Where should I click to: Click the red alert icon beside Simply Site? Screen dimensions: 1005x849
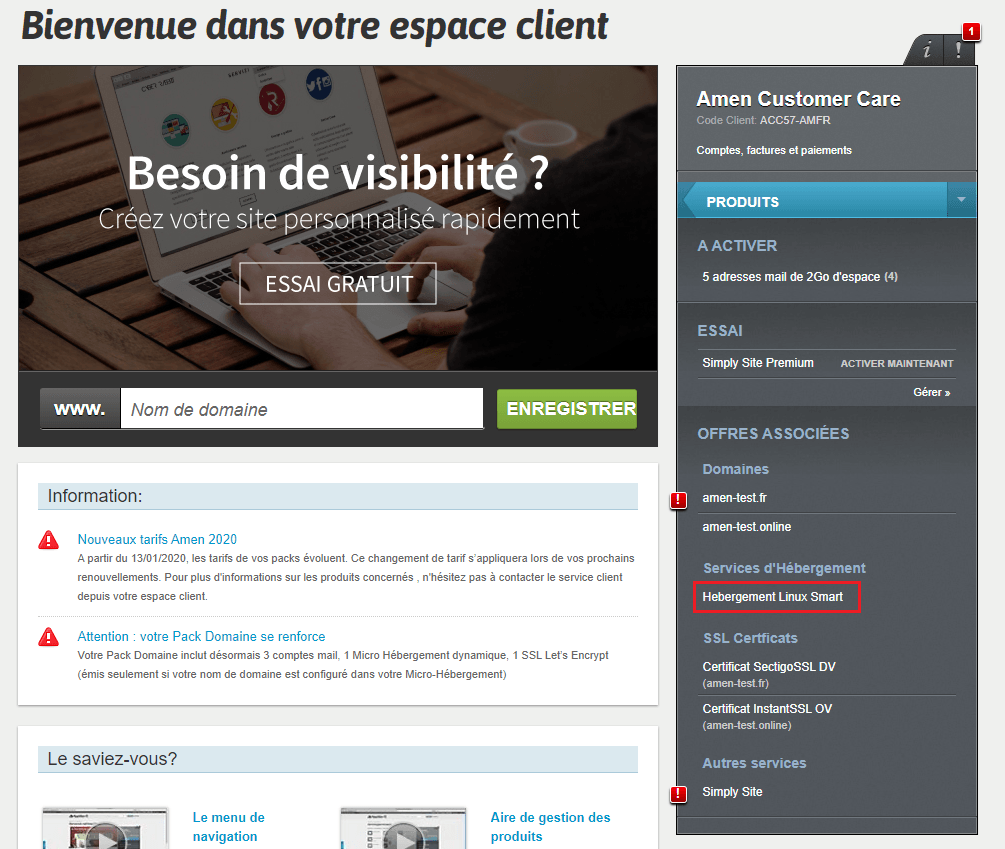click(x=678, y=795)
